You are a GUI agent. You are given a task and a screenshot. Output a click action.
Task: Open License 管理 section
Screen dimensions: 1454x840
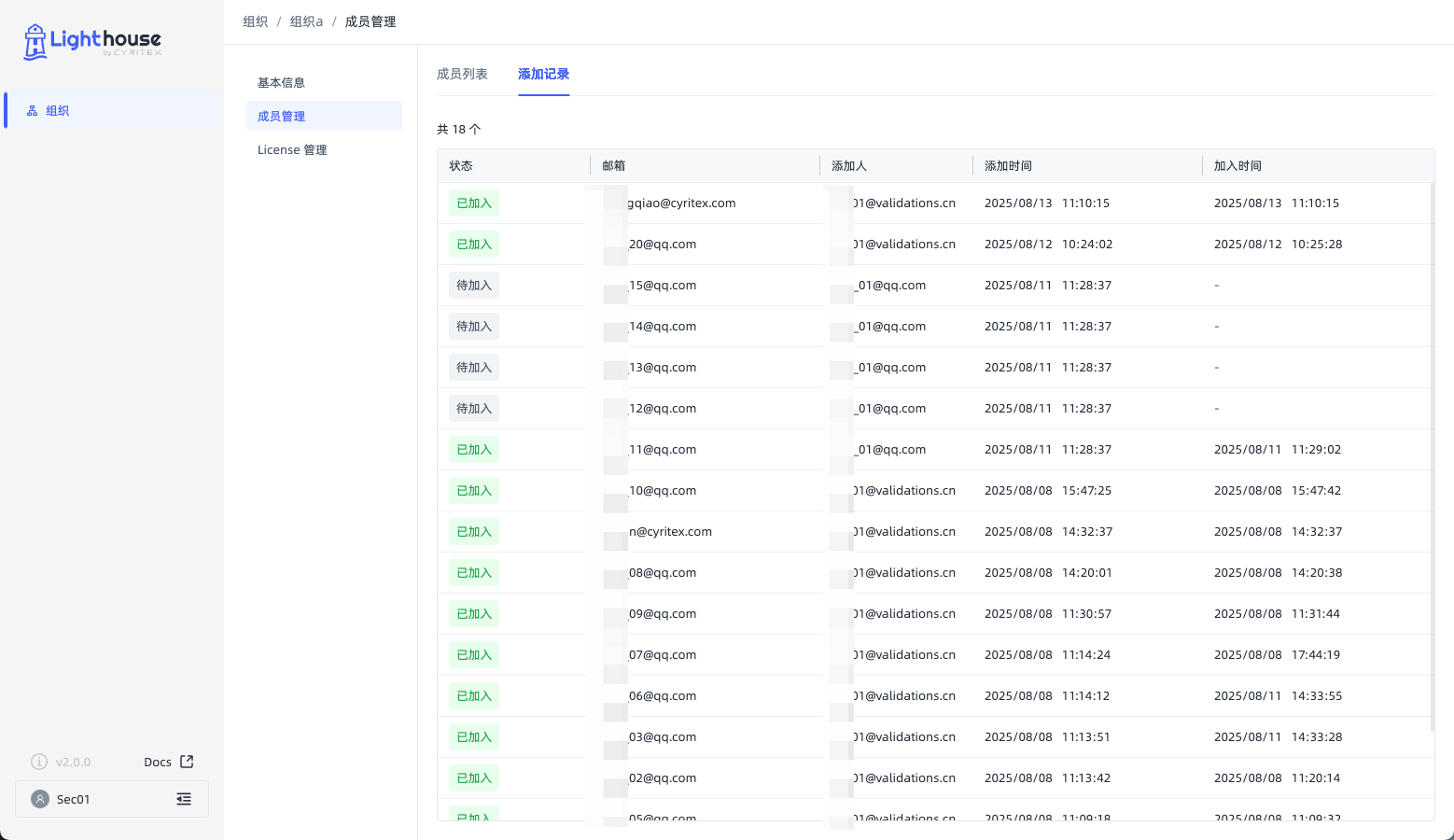tap(324, 149)
